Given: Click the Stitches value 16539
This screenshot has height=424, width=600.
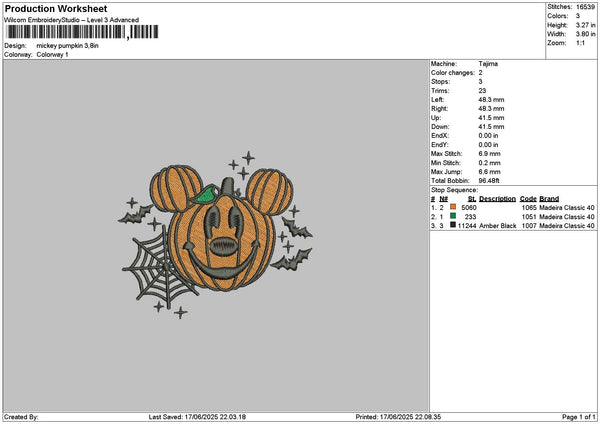Looking at the screenshot, I should tap(585, 7).
